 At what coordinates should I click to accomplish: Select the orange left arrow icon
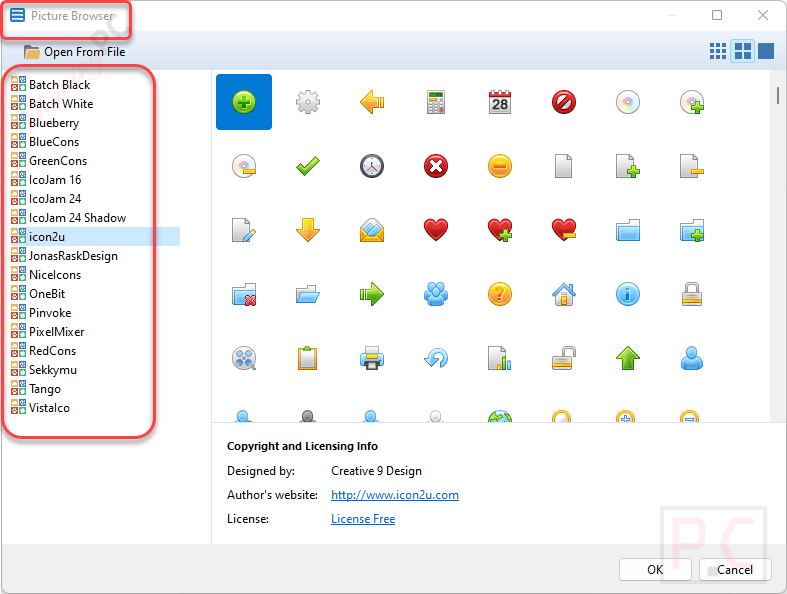point(372,102)
